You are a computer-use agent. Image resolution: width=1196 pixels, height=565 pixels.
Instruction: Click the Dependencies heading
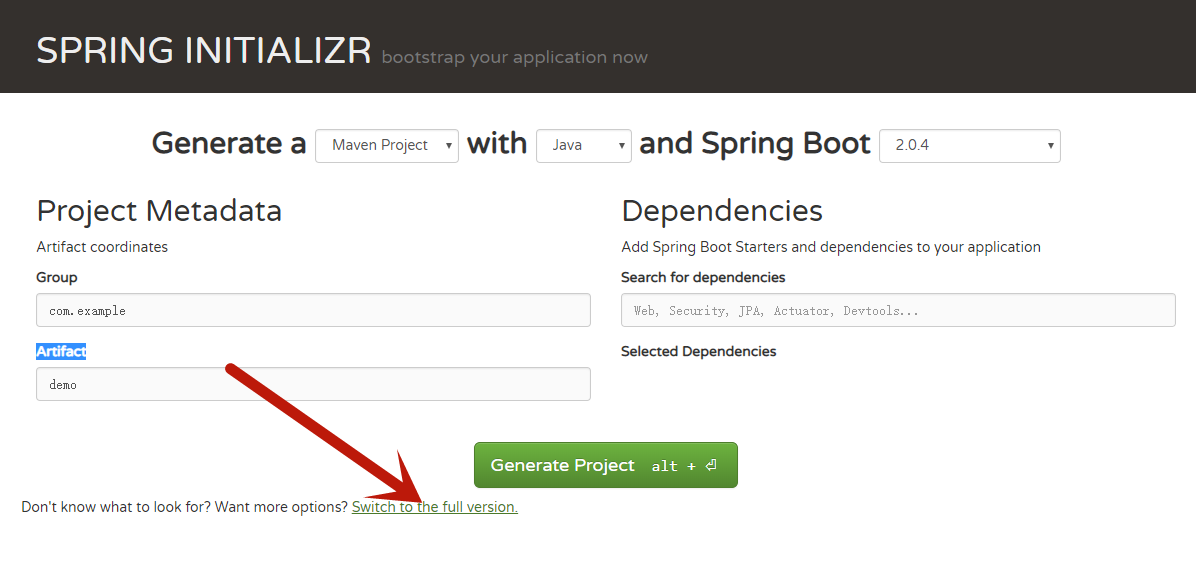(x=722, y=211)
